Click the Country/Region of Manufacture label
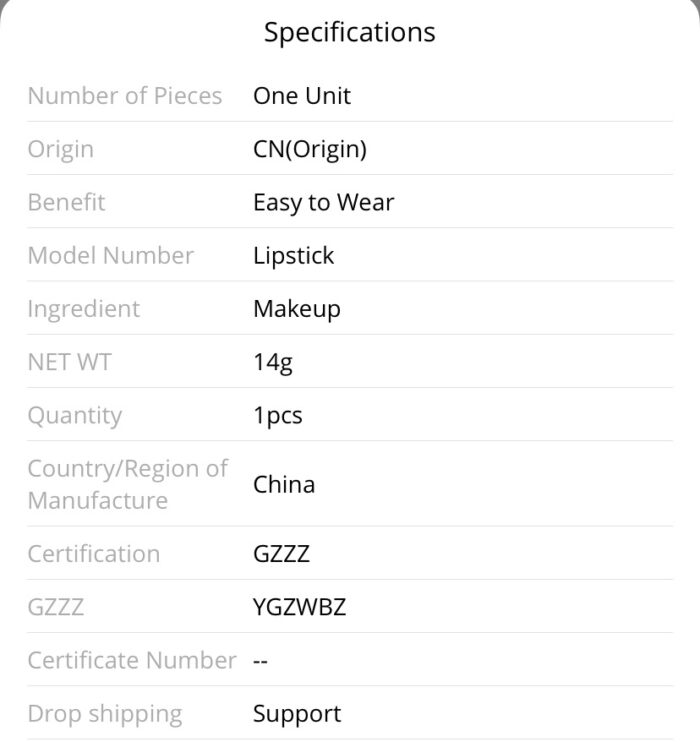The height and width of the screenshot is (742, 700). tap(128, 484)
